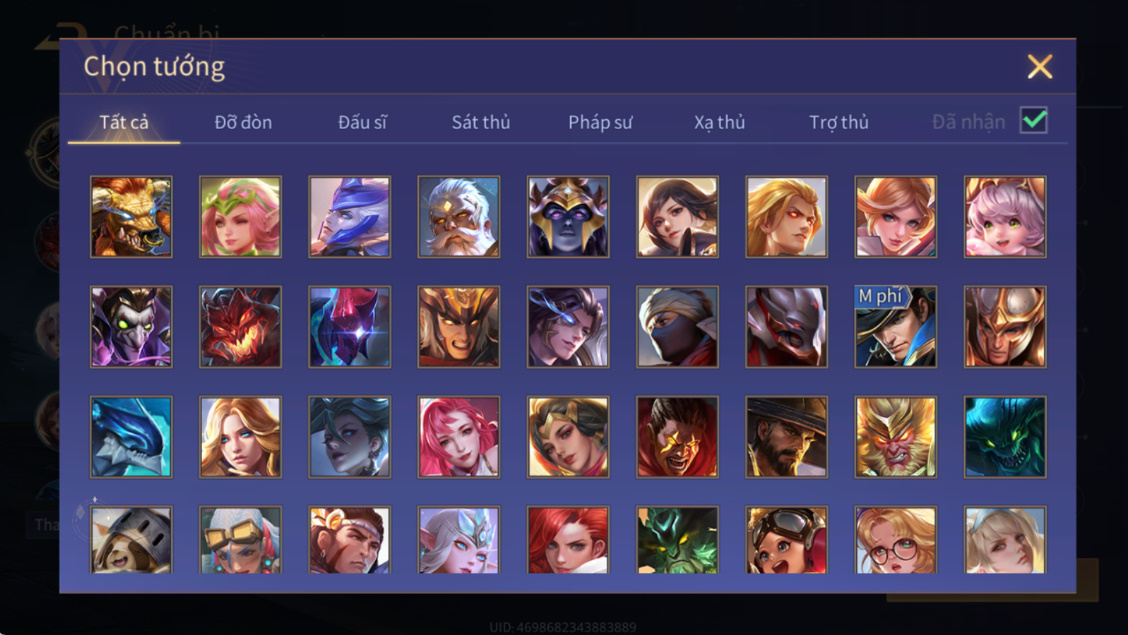Select the pink-haired girl with cat ears

1005,216
